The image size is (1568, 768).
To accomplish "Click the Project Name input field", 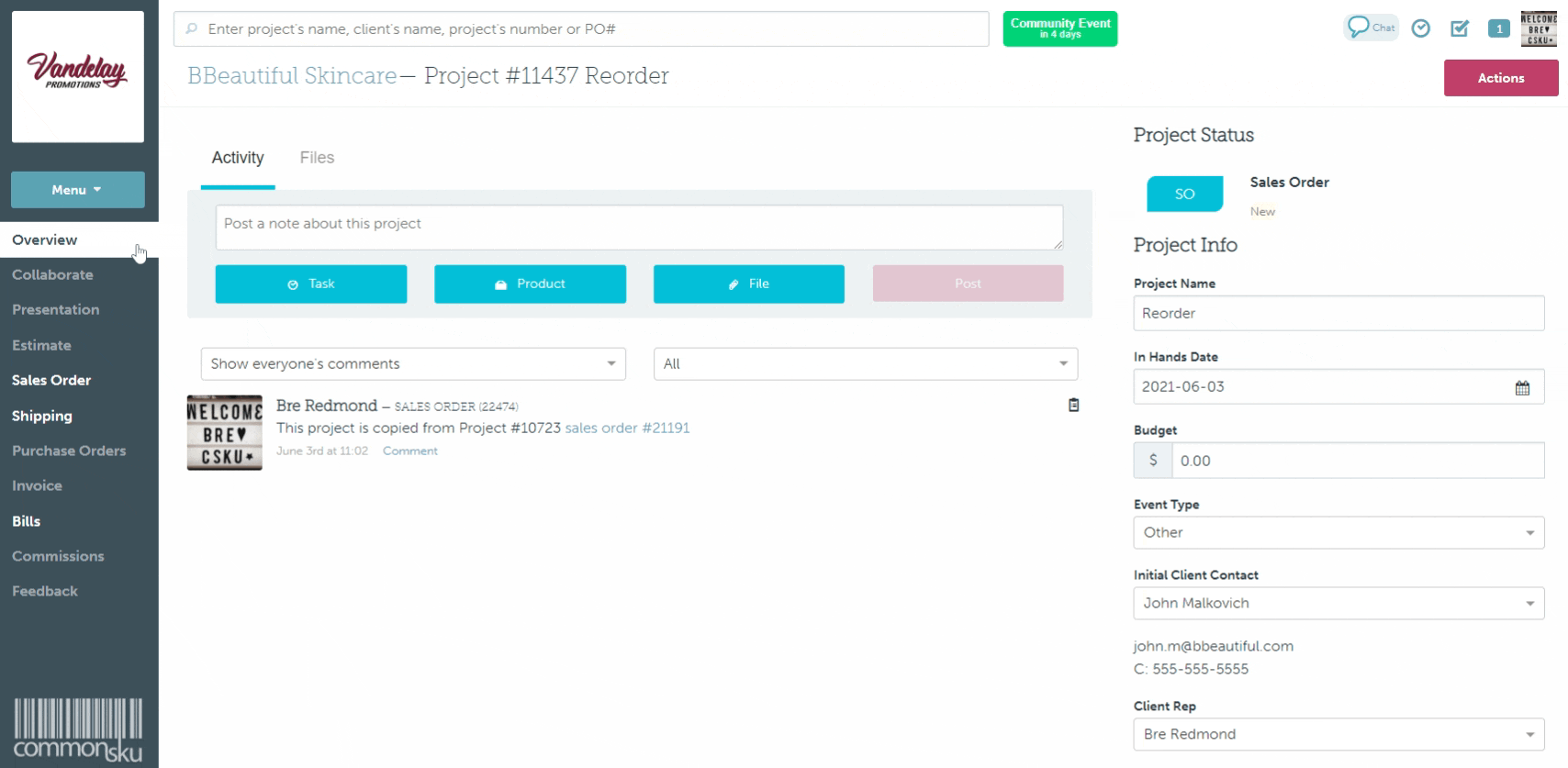I will tap(1338, 314).
